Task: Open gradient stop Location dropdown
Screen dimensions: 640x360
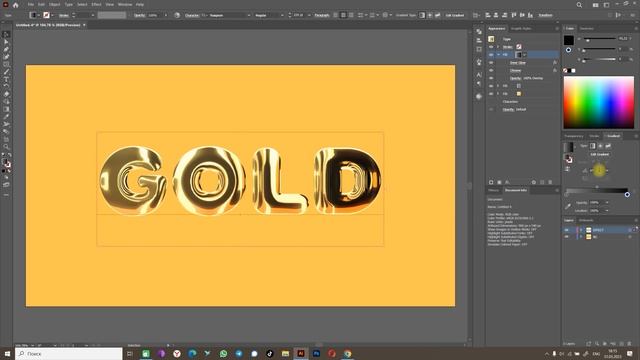Action: pyautogui.click(x=607, y=211)
